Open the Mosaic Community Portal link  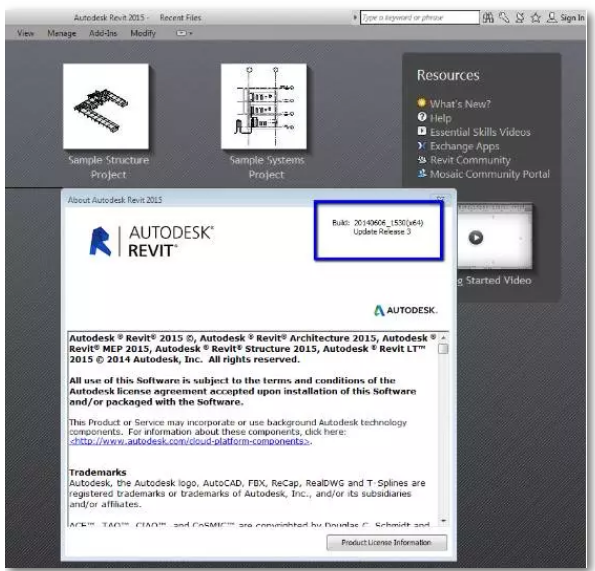coord(490,174)
